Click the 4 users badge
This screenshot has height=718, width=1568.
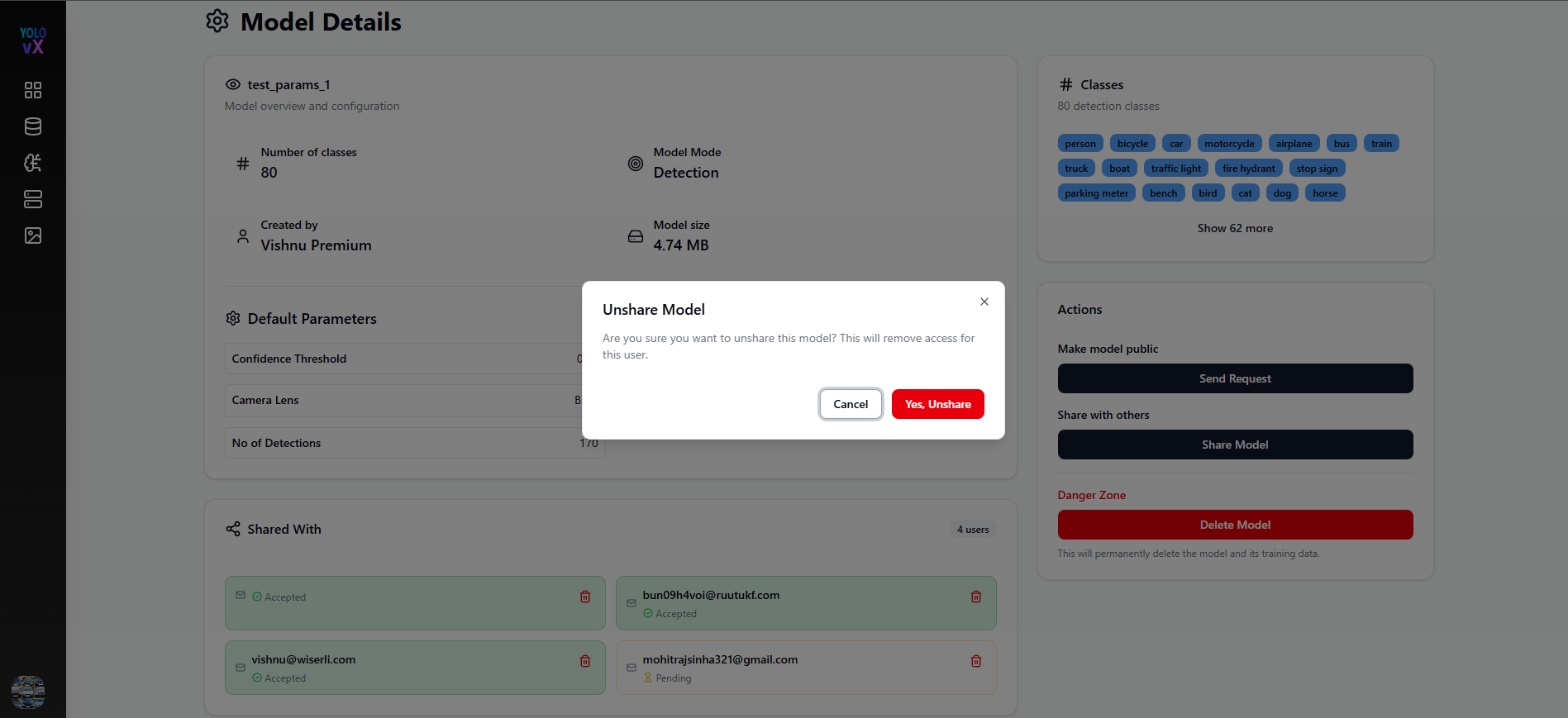973,530
